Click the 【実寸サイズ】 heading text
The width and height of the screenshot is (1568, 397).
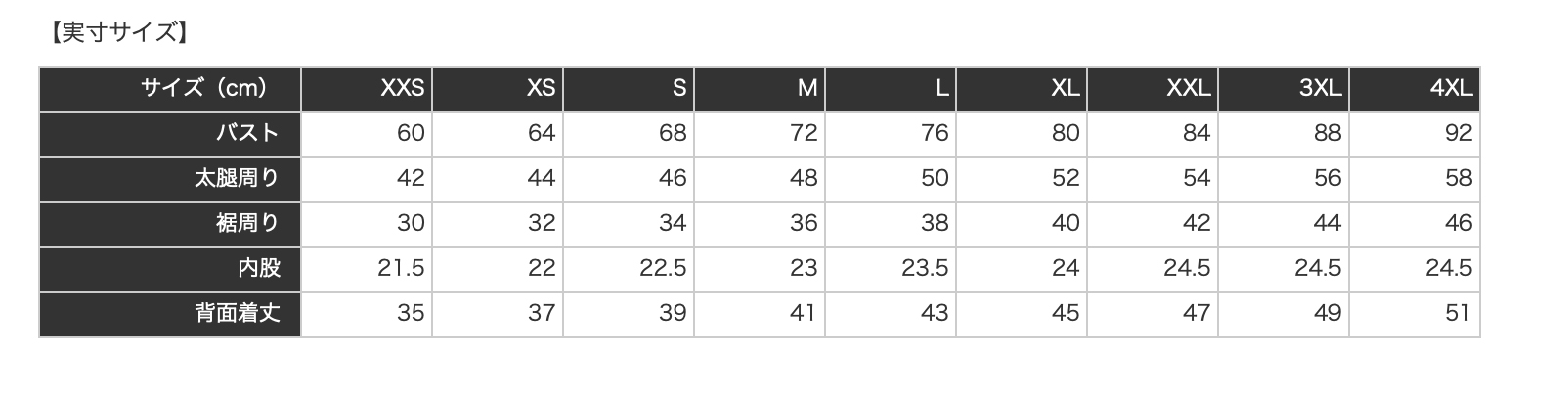click(117, 33)
